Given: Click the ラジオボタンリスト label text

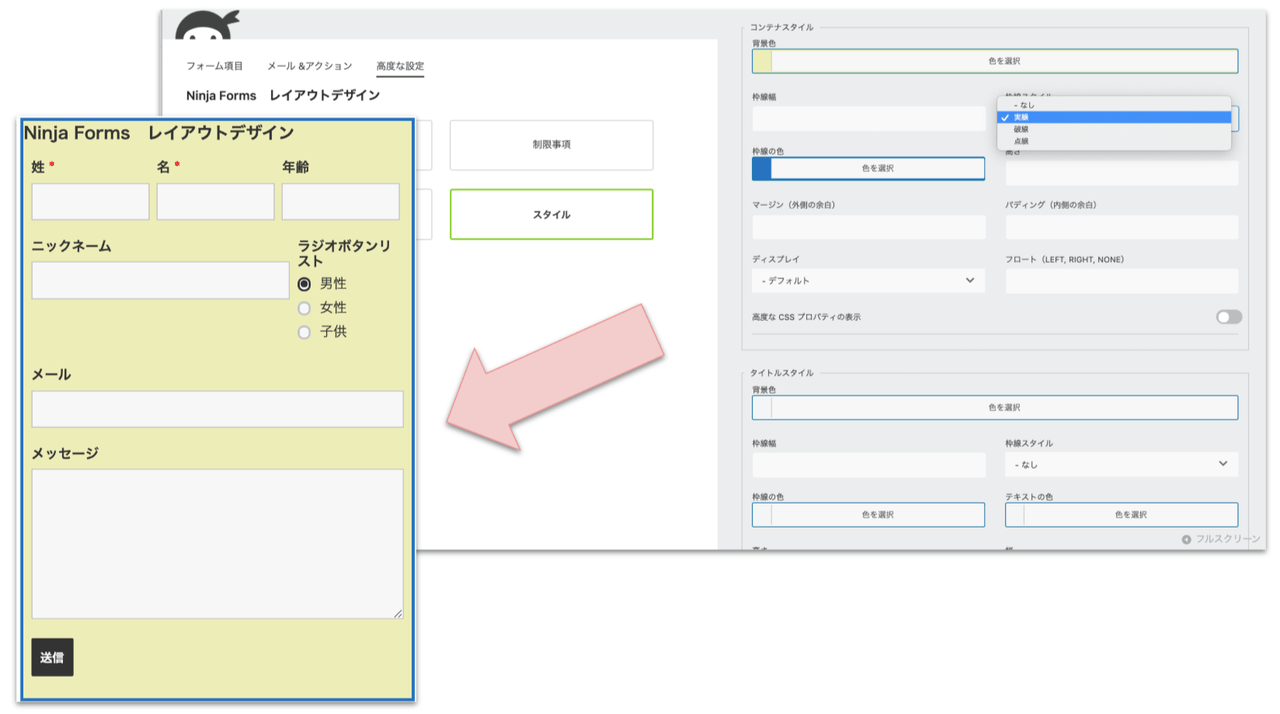Looking at the screenshot, I should (344, 254).
